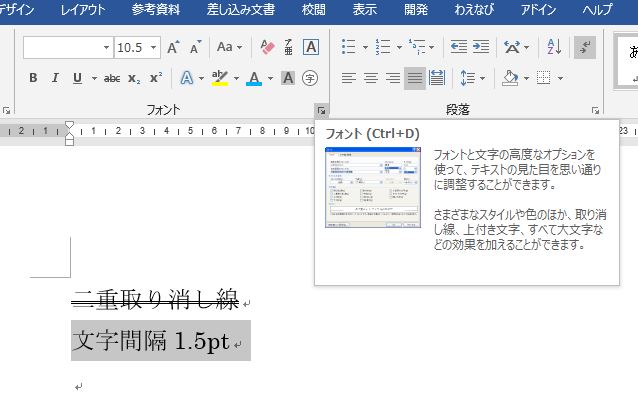The height and width of the screenshot is (399, 638).
Task: Apply a character border with the boxed A
Action: click(310, 47)
